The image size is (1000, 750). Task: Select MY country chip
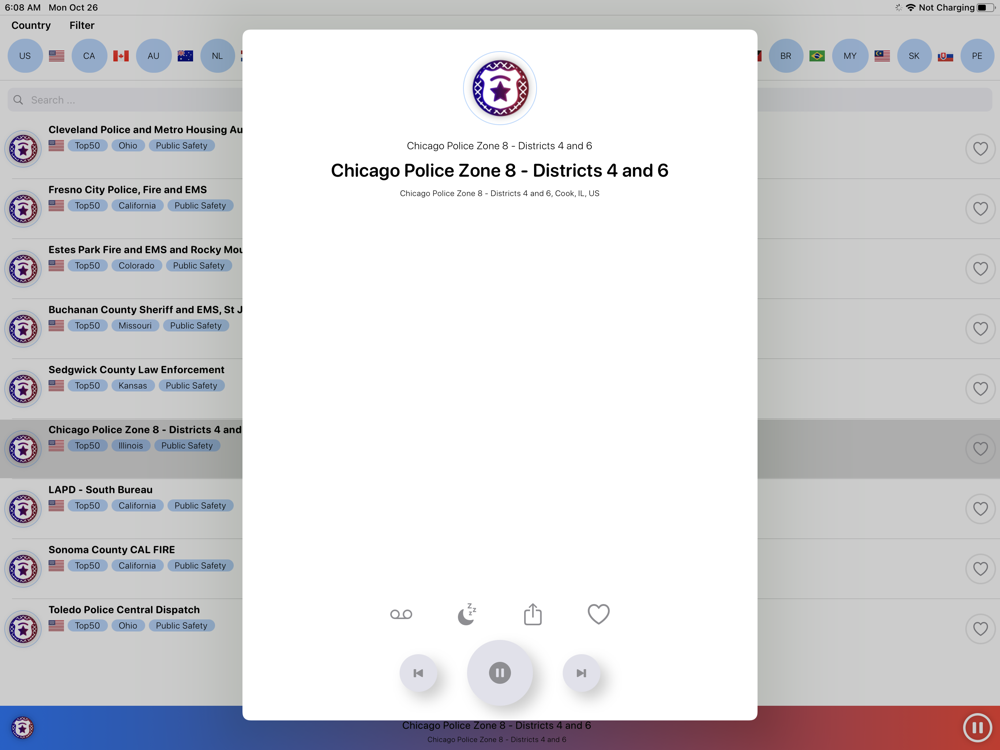[x=850, y=55]
